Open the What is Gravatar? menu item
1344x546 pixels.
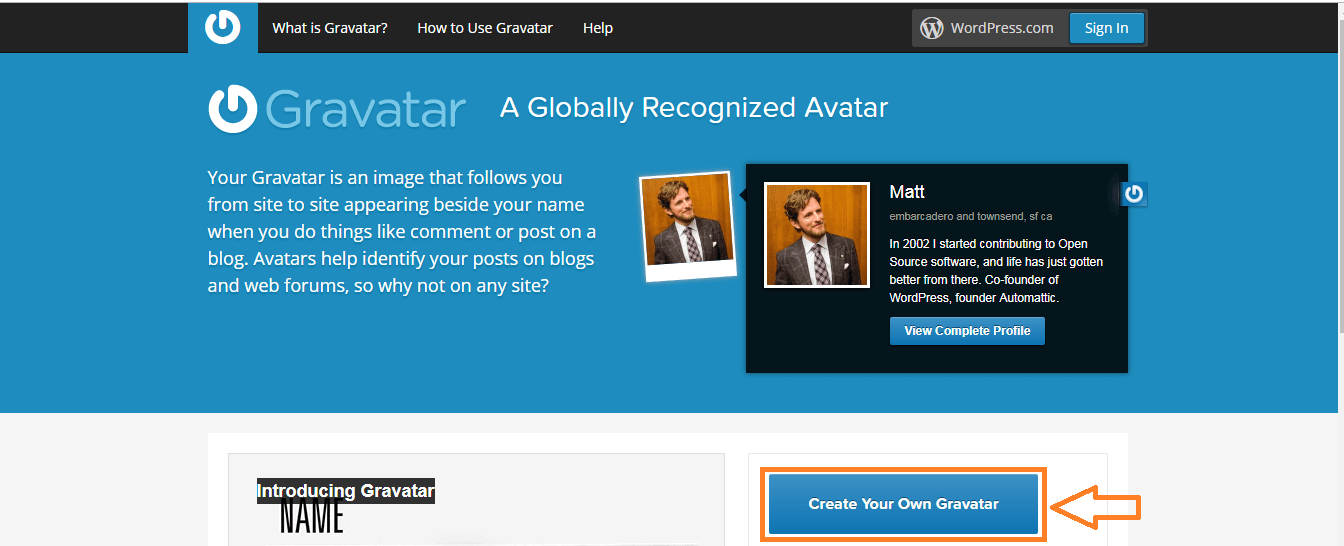coord(330,28)
